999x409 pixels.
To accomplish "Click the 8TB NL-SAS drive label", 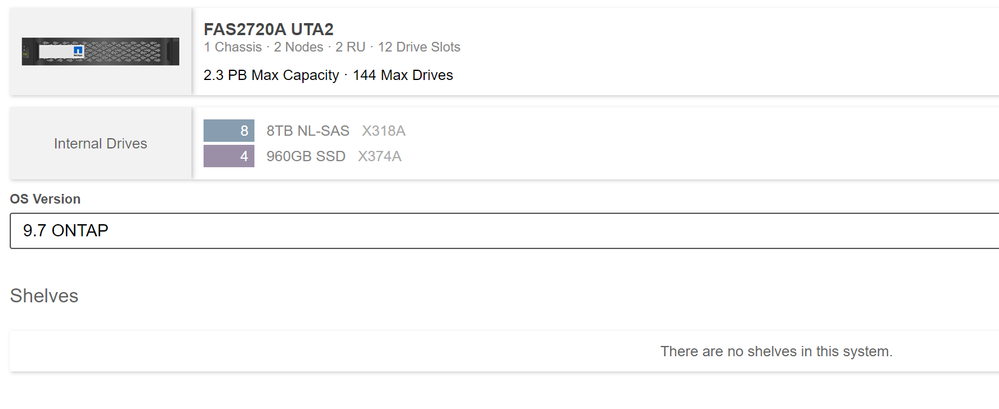I will tap(308, 131).
